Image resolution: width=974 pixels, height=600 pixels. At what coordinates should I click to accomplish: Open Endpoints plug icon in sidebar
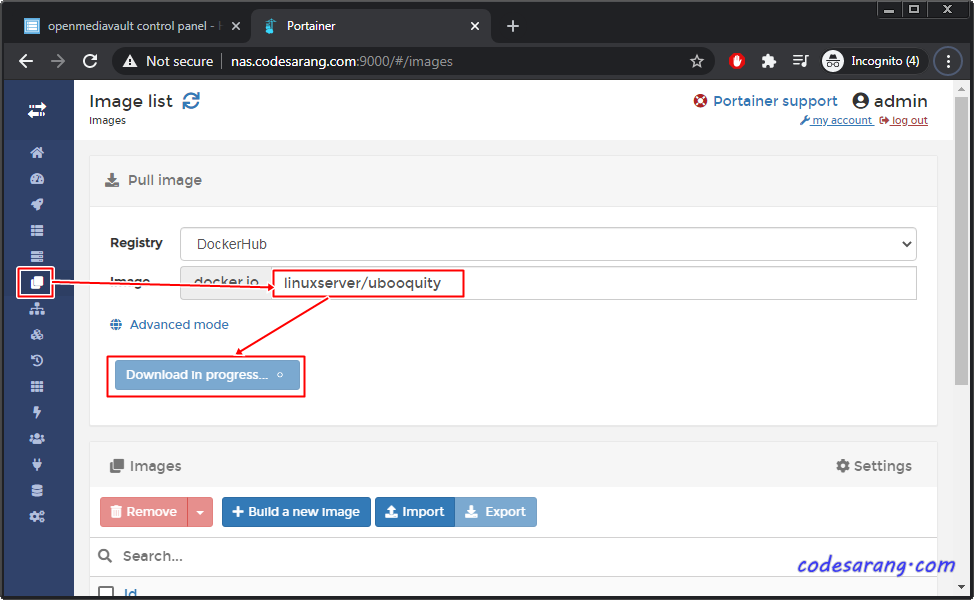click(37, 465)
